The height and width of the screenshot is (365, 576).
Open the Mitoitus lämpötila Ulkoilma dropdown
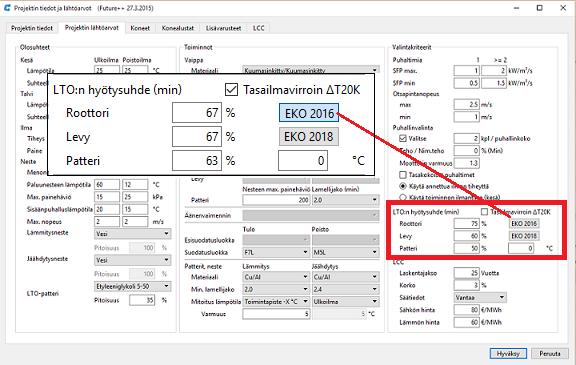click(x=345, y=301)
